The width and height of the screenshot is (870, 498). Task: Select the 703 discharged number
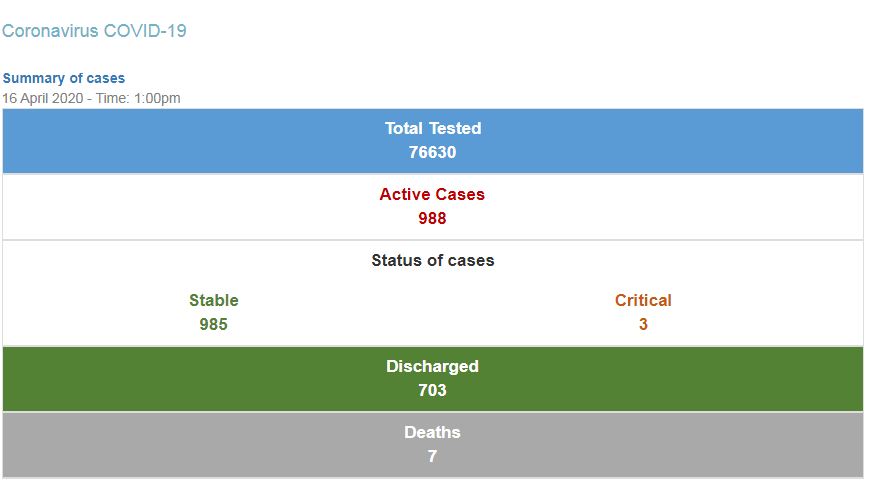pos(432,390)
